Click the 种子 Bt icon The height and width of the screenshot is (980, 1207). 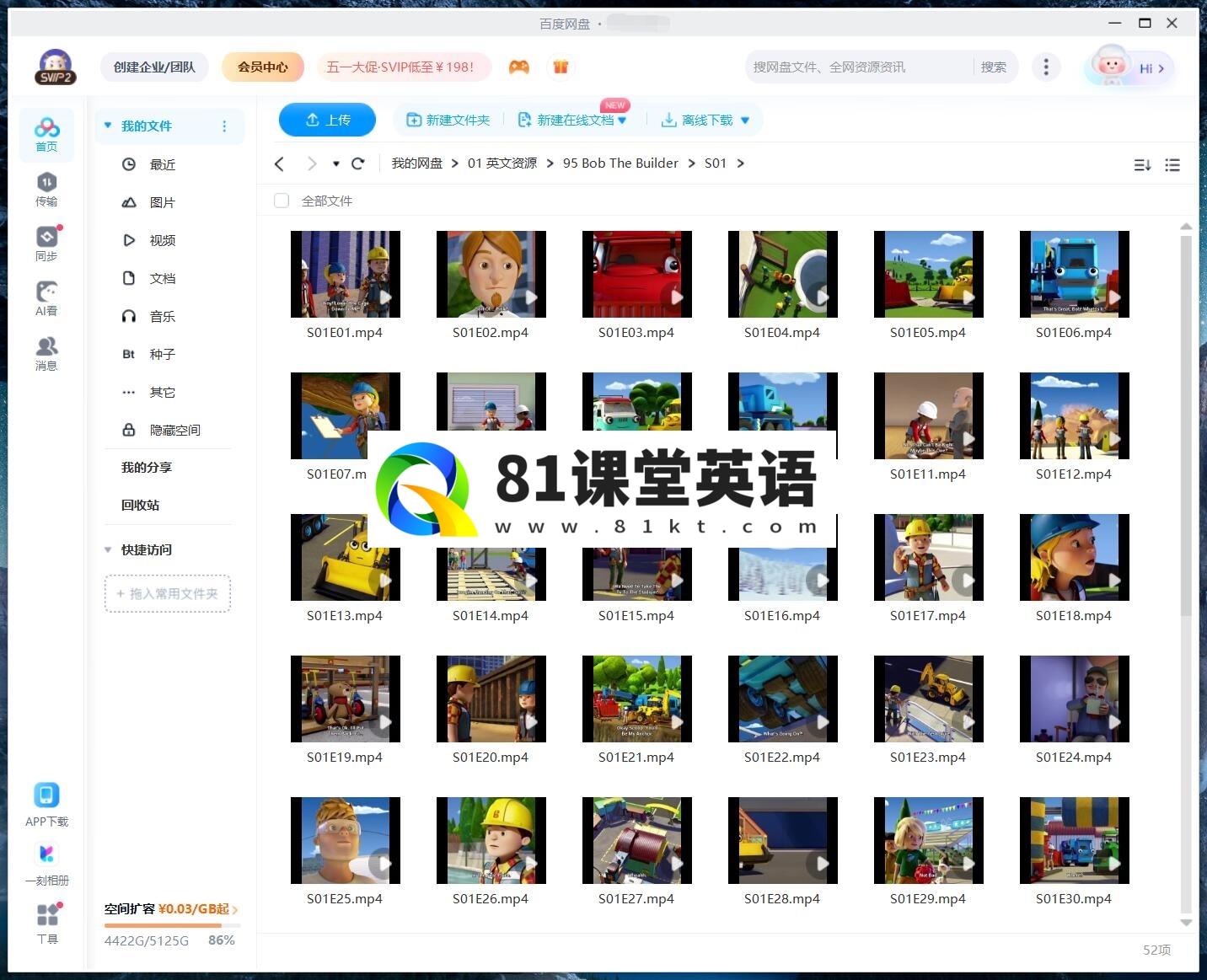[129, 354]
